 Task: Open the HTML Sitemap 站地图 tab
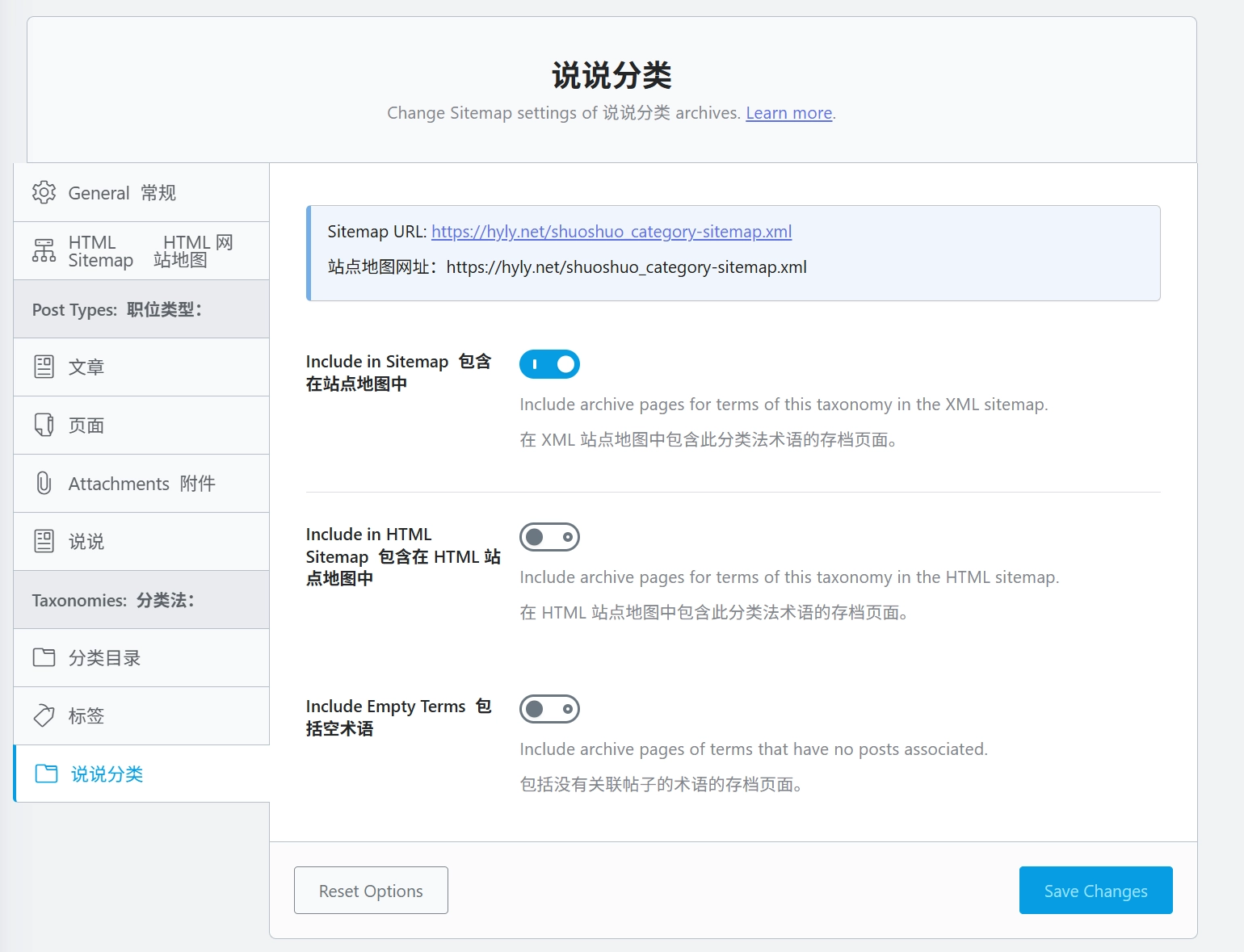pos(141,250)
